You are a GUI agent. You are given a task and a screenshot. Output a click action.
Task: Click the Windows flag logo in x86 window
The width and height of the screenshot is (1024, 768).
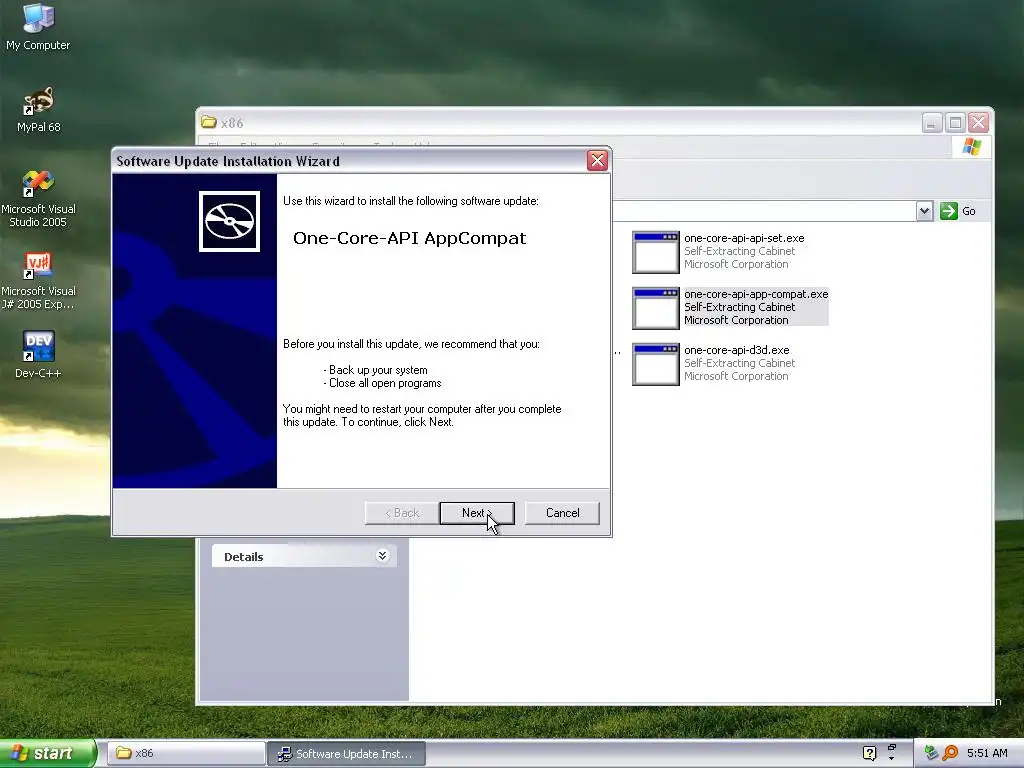click(971, 146)
